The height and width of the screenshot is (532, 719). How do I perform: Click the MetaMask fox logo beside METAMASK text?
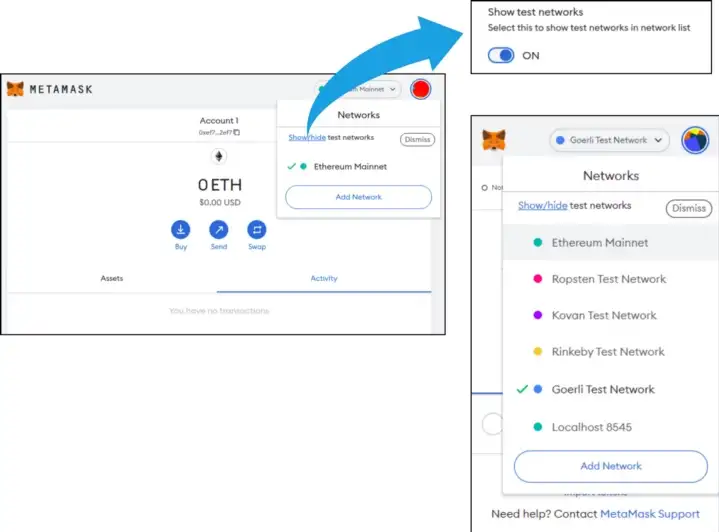16,89
